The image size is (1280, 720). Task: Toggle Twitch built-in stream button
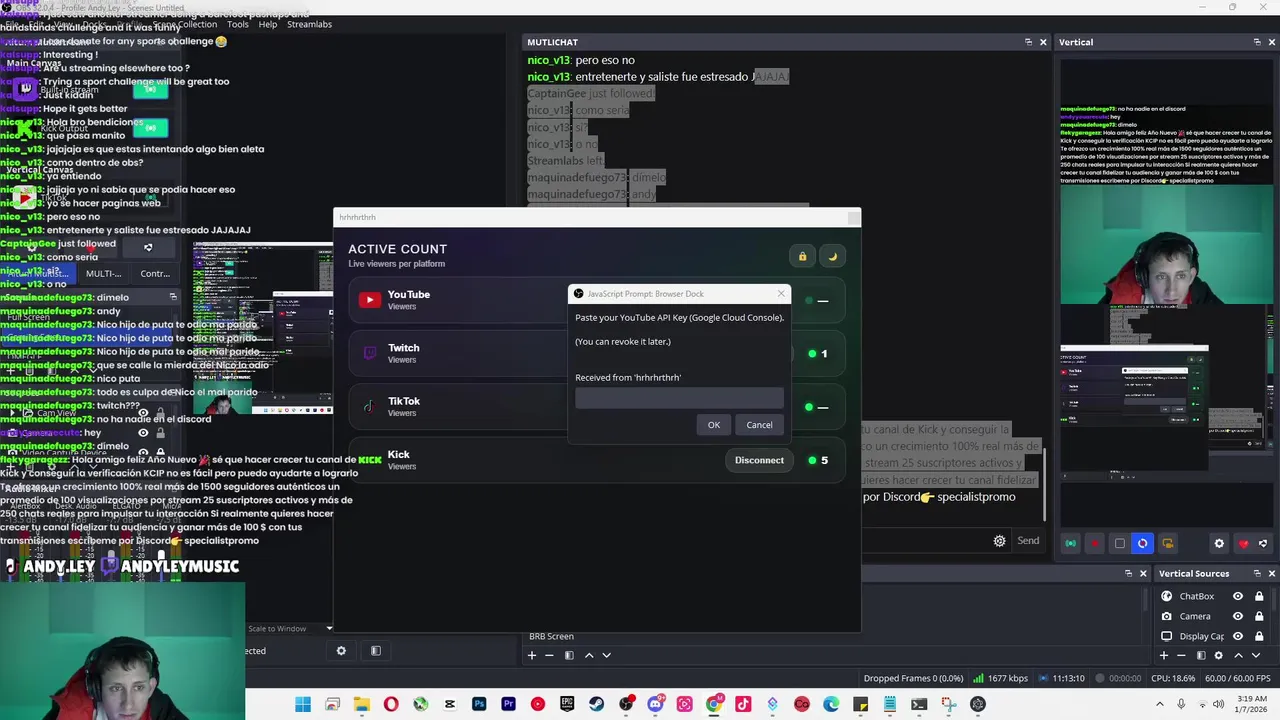[150, 90]
